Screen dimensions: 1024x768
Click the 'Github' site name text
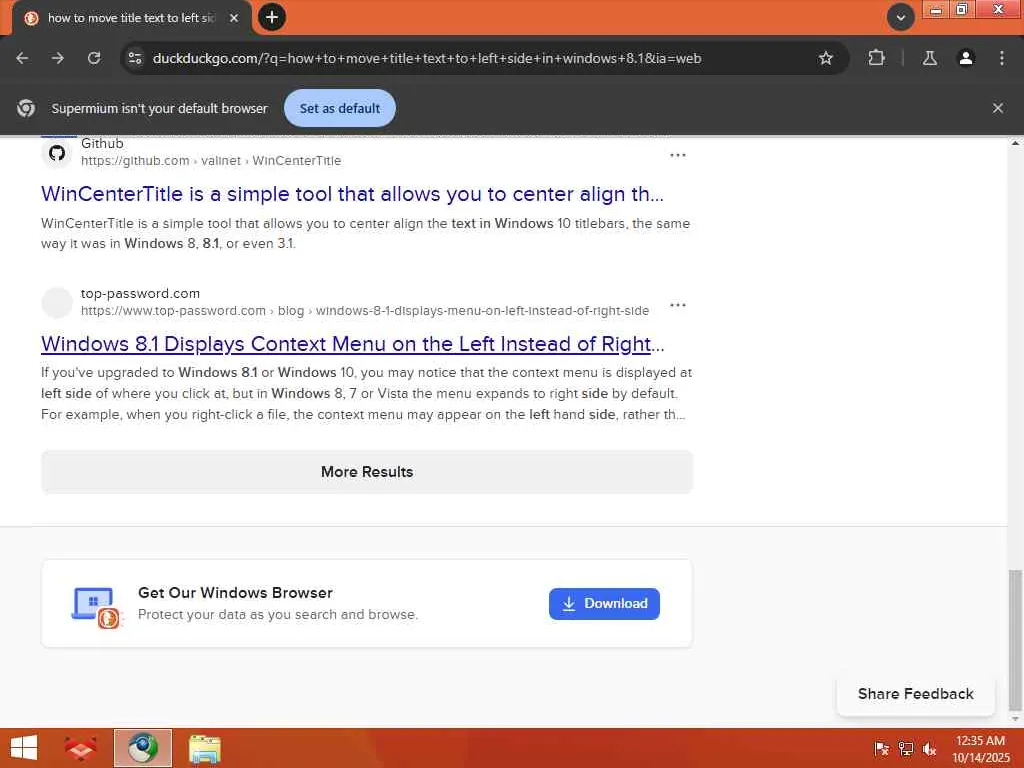click(x=102, y=143)
